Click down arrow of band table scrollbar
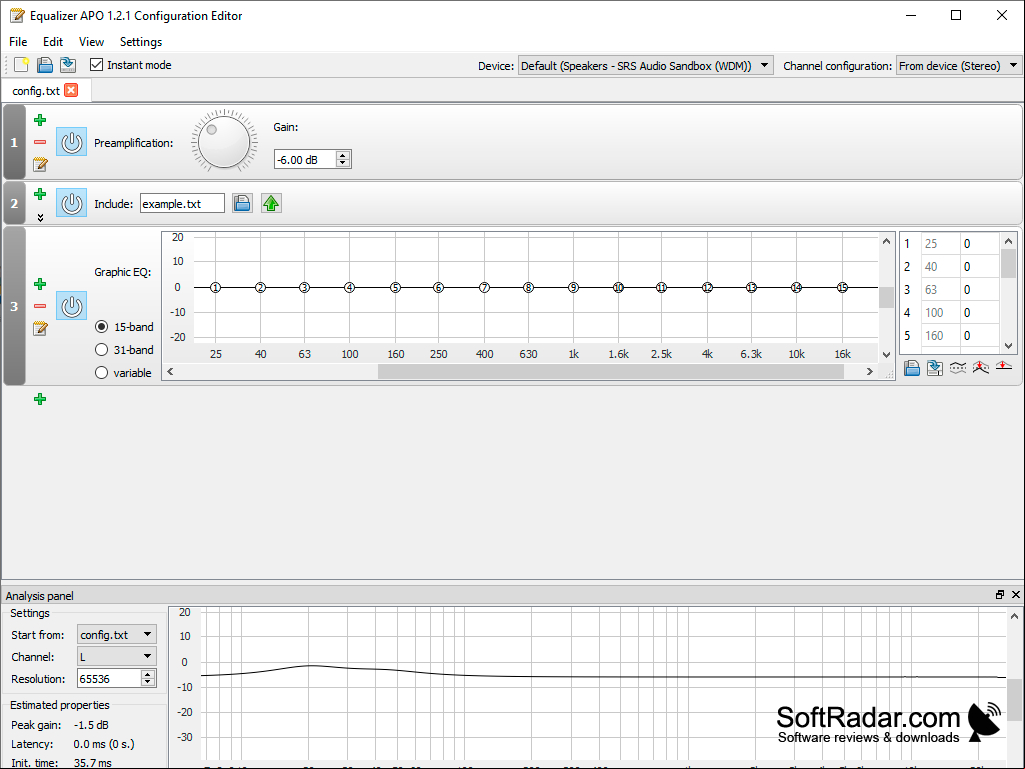1025x769 pixels. pos(1009,345)
